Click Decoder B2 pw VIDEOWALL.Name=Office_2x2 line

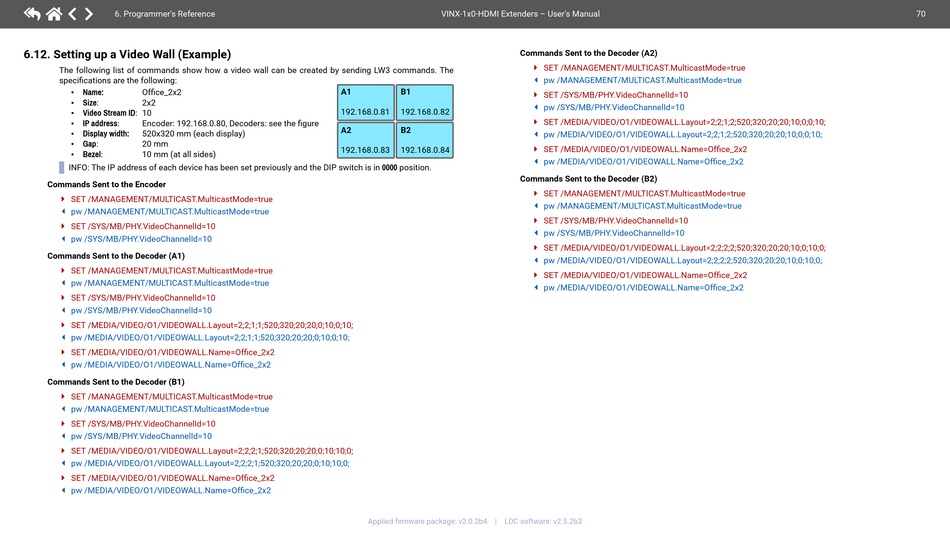pos(643,288)
